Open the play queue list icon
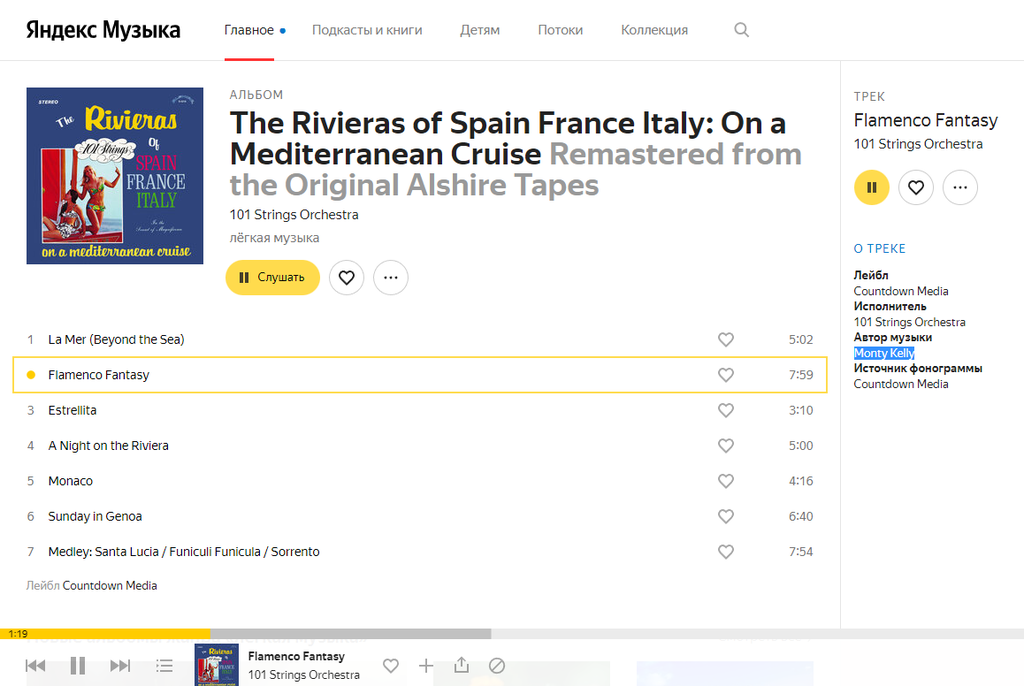 coord(165,666)
